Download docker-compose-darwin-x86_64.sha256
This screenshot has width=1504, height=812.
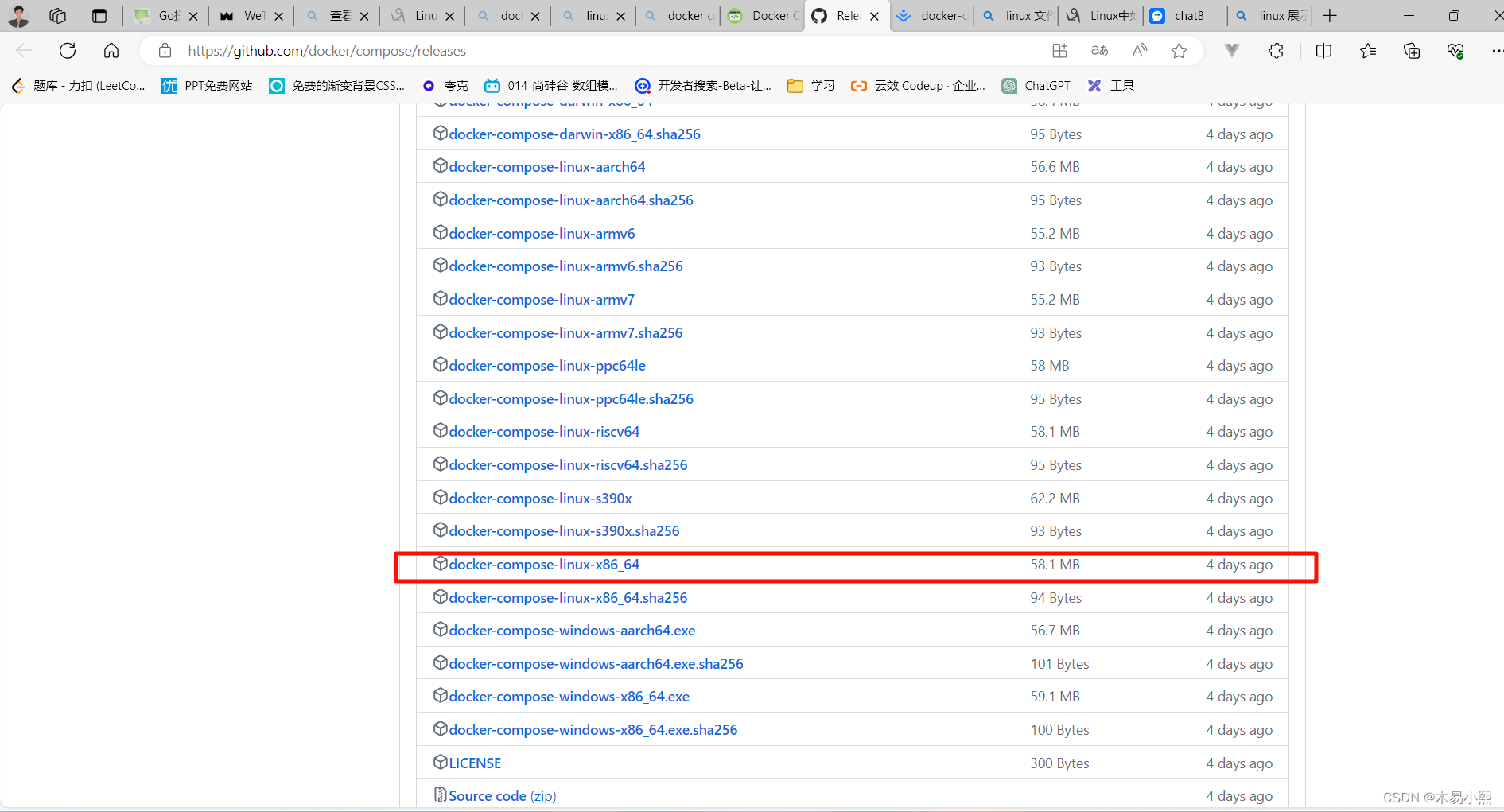(574, 134)
